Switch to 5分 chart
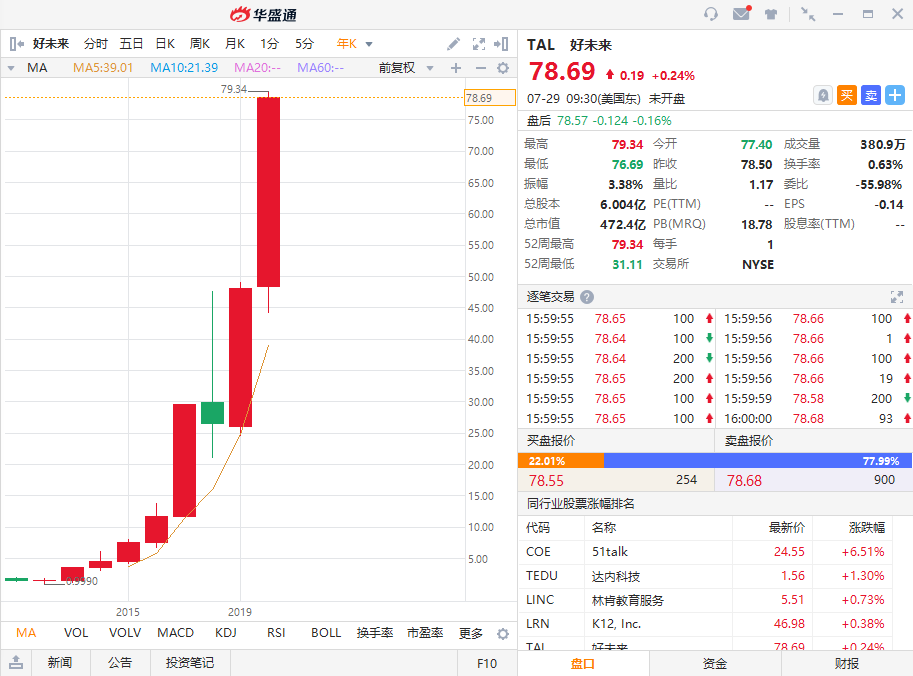The height and width of the screenshot is (676, 913). (x=304, y=44)
